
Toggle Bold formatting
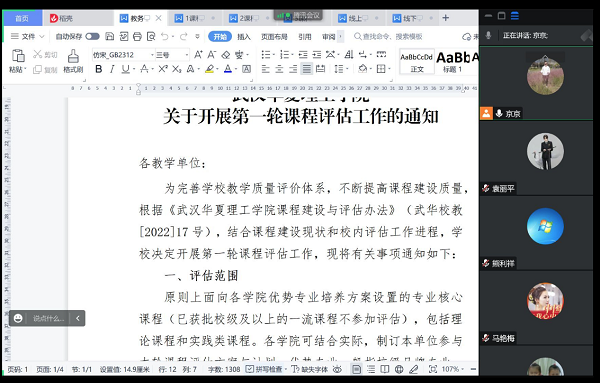pos(99,69)
